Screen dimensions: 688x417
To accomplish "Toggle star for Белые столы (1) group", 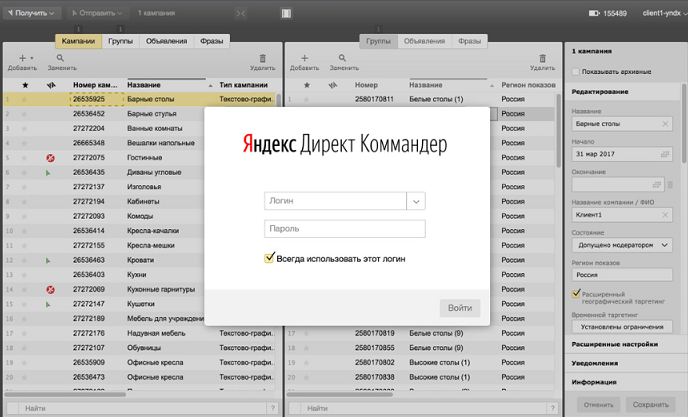I will pos(306,100).
